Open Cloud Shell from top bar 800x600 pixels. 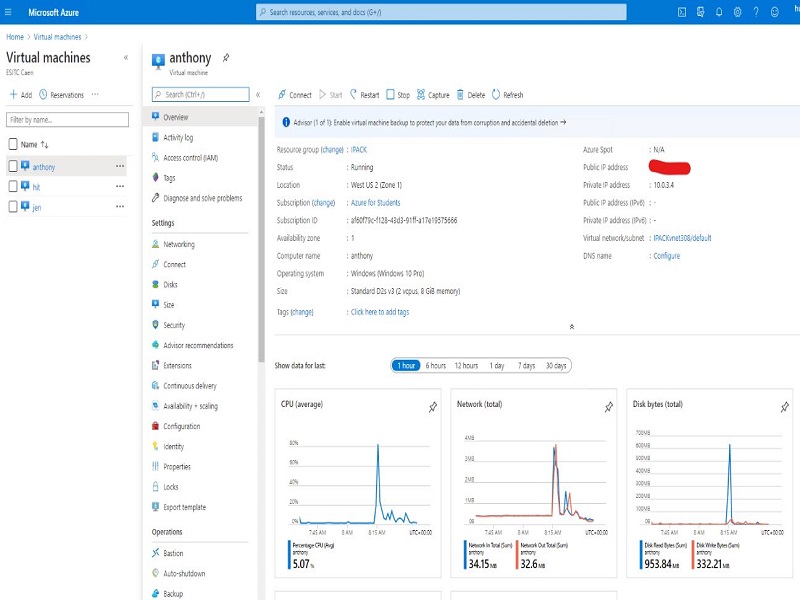click(x=682, y=12)
